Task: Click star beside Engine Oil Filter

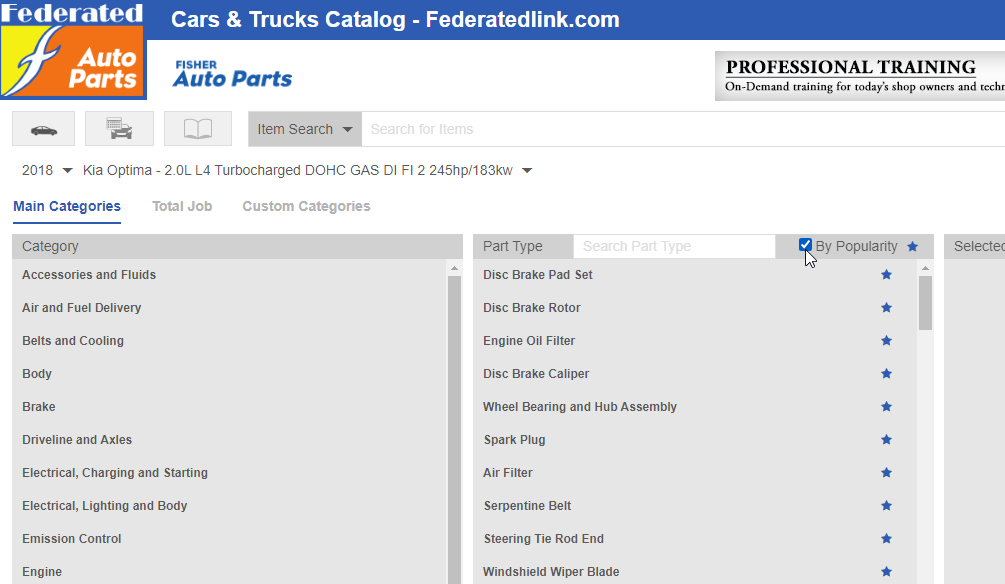Action: [x=886, y=341]
